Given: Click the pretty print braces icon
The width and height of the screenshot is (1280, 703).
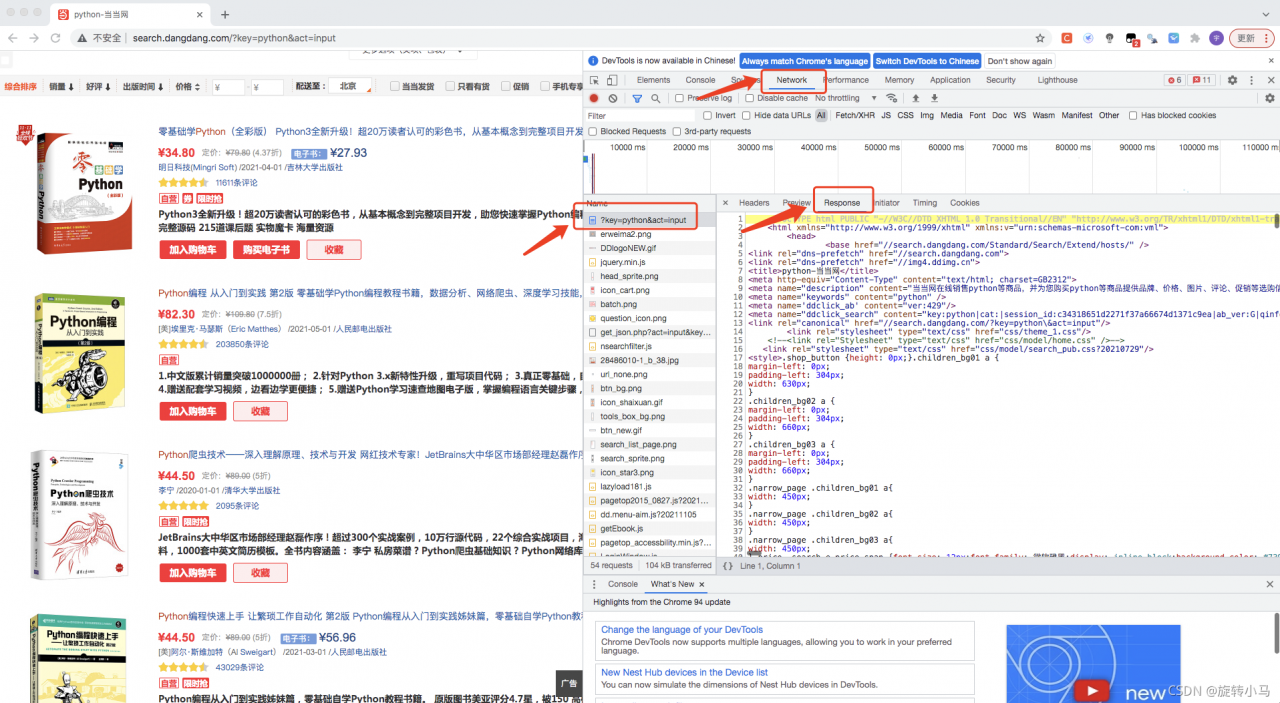Looking at the screenshot, I should [x=728, y=566].
